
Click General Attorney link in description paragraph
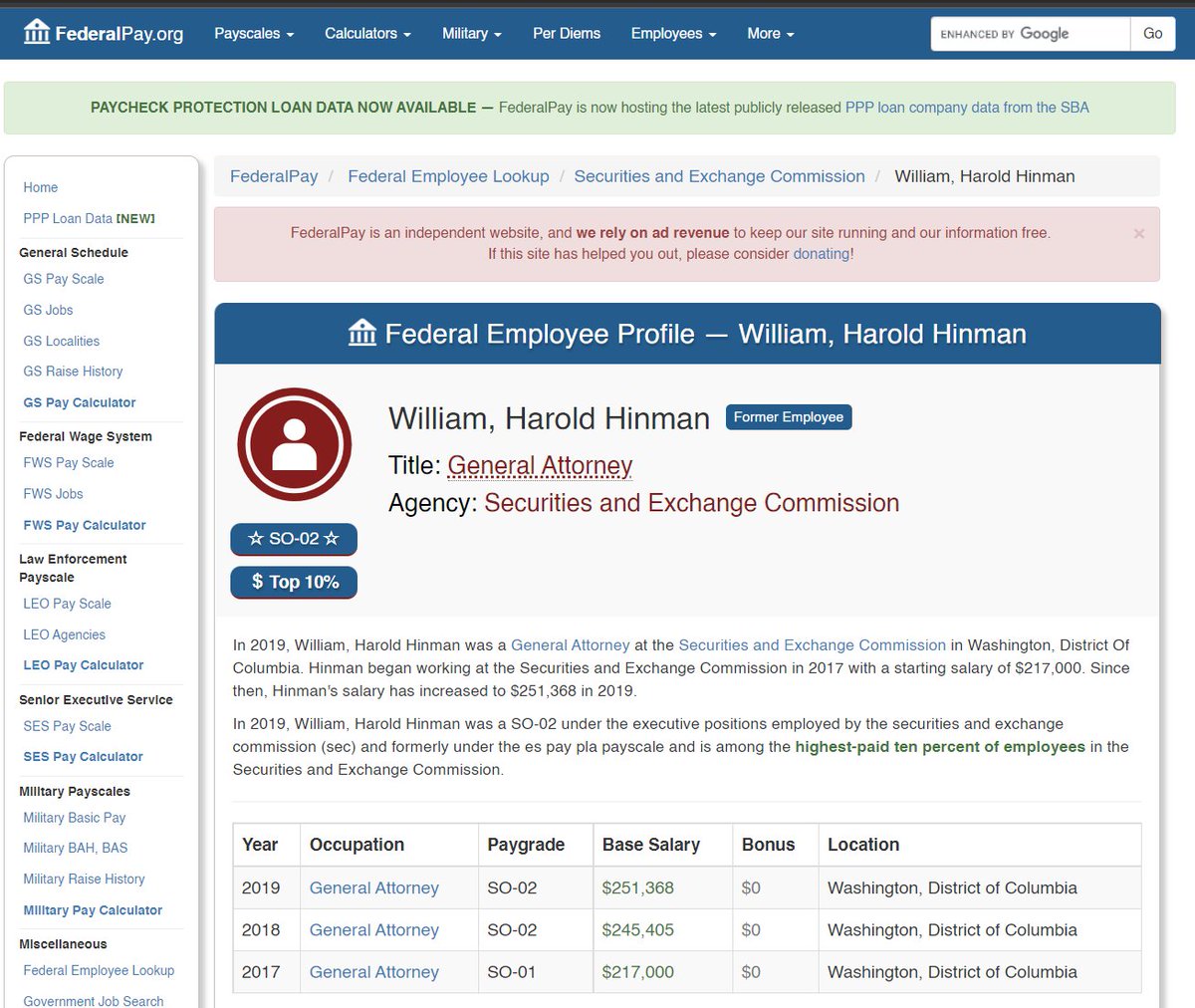571,644
